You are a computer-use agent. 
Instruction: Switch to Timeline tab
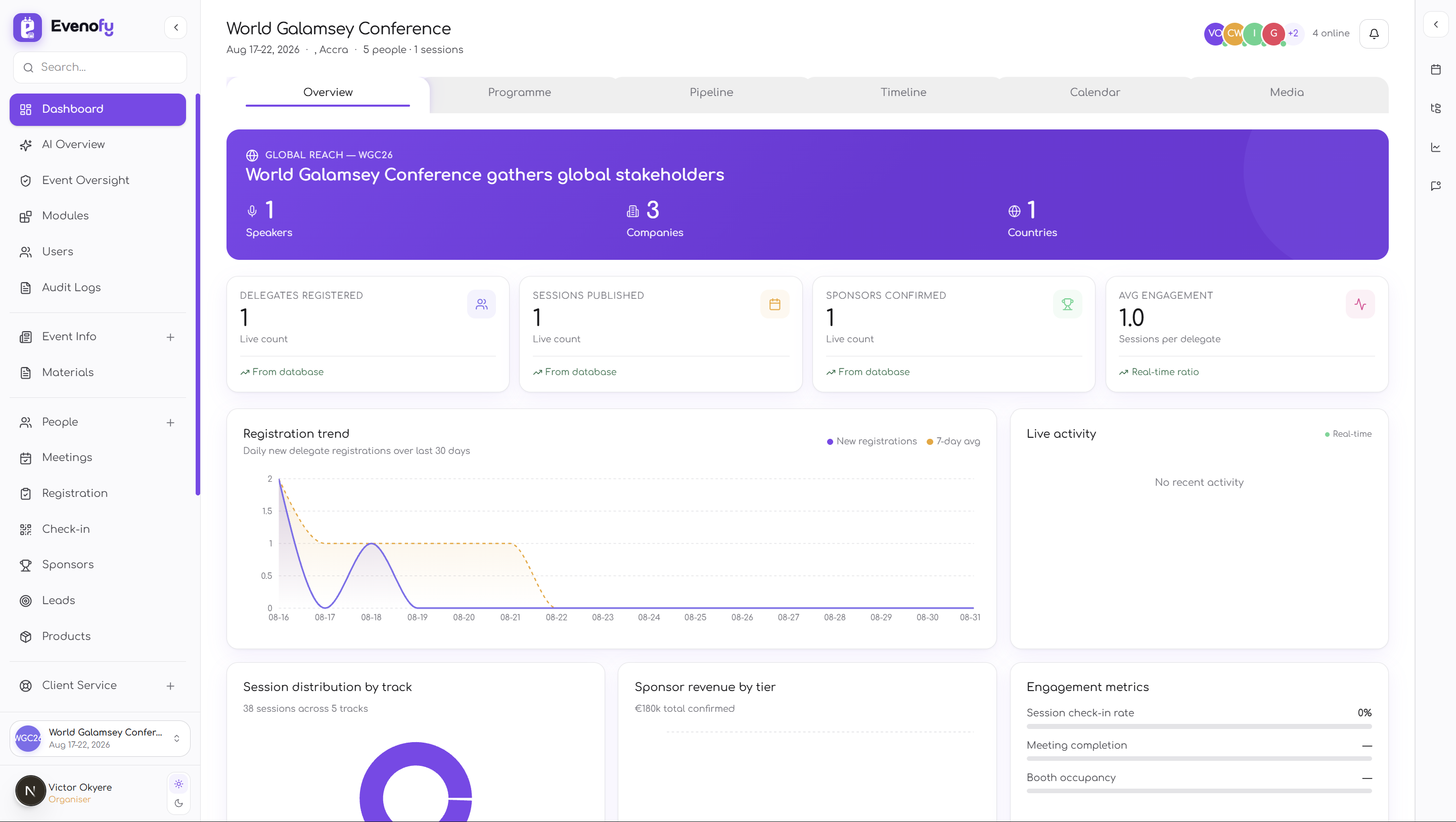tap(903, 92)
